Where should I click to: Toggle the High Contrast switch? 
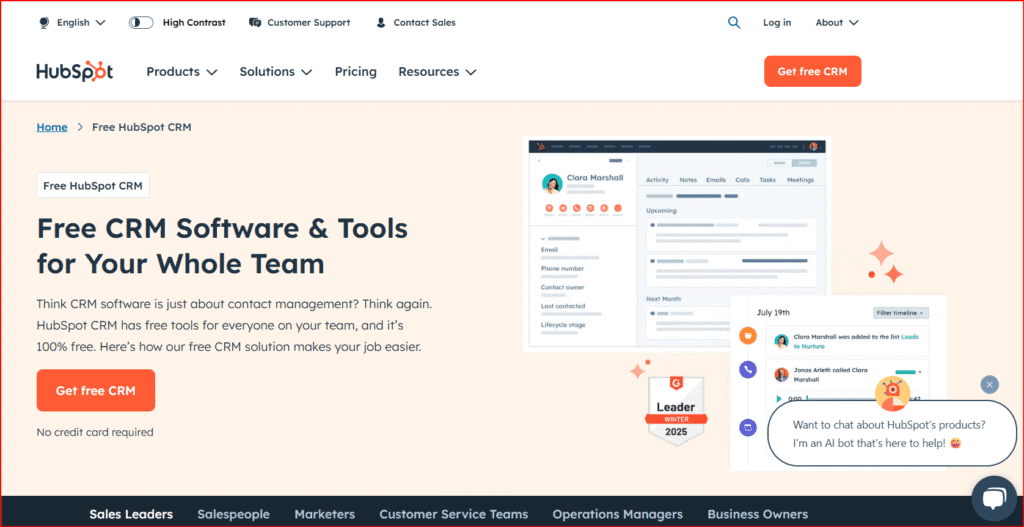[140, 22]
